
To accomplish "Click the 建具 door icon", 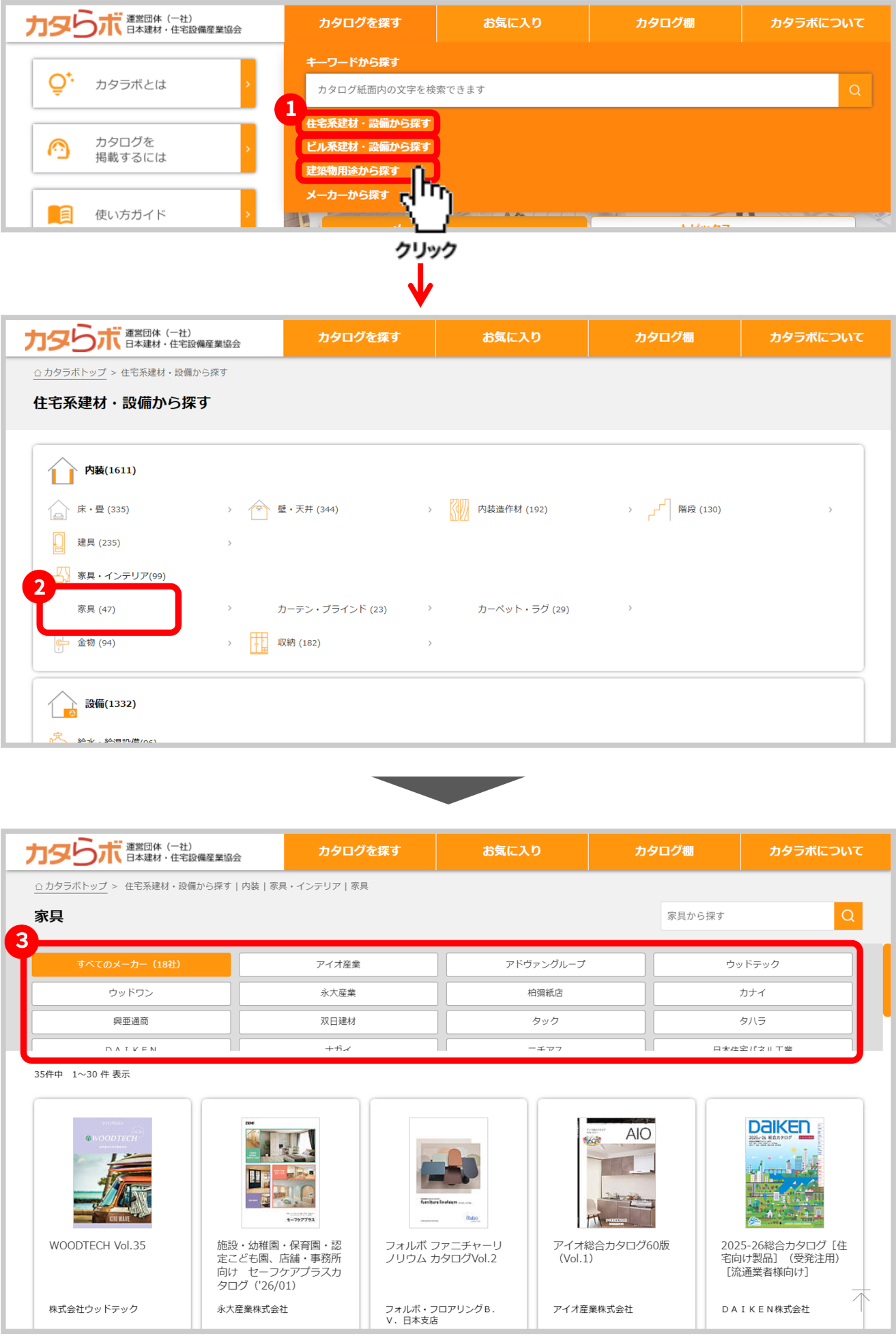I will (59, 543).
